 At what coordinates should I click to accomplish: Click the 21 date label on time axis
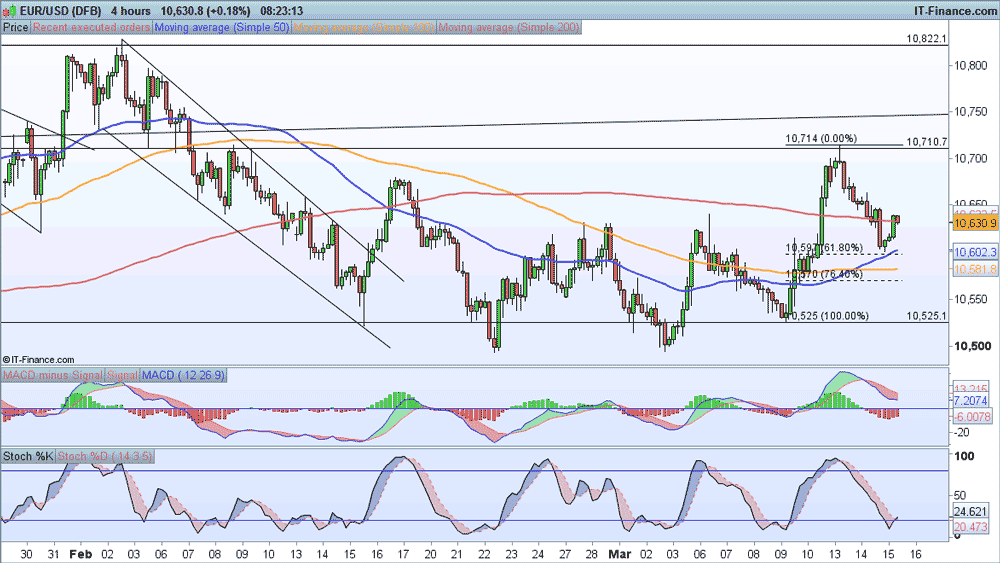457,554
